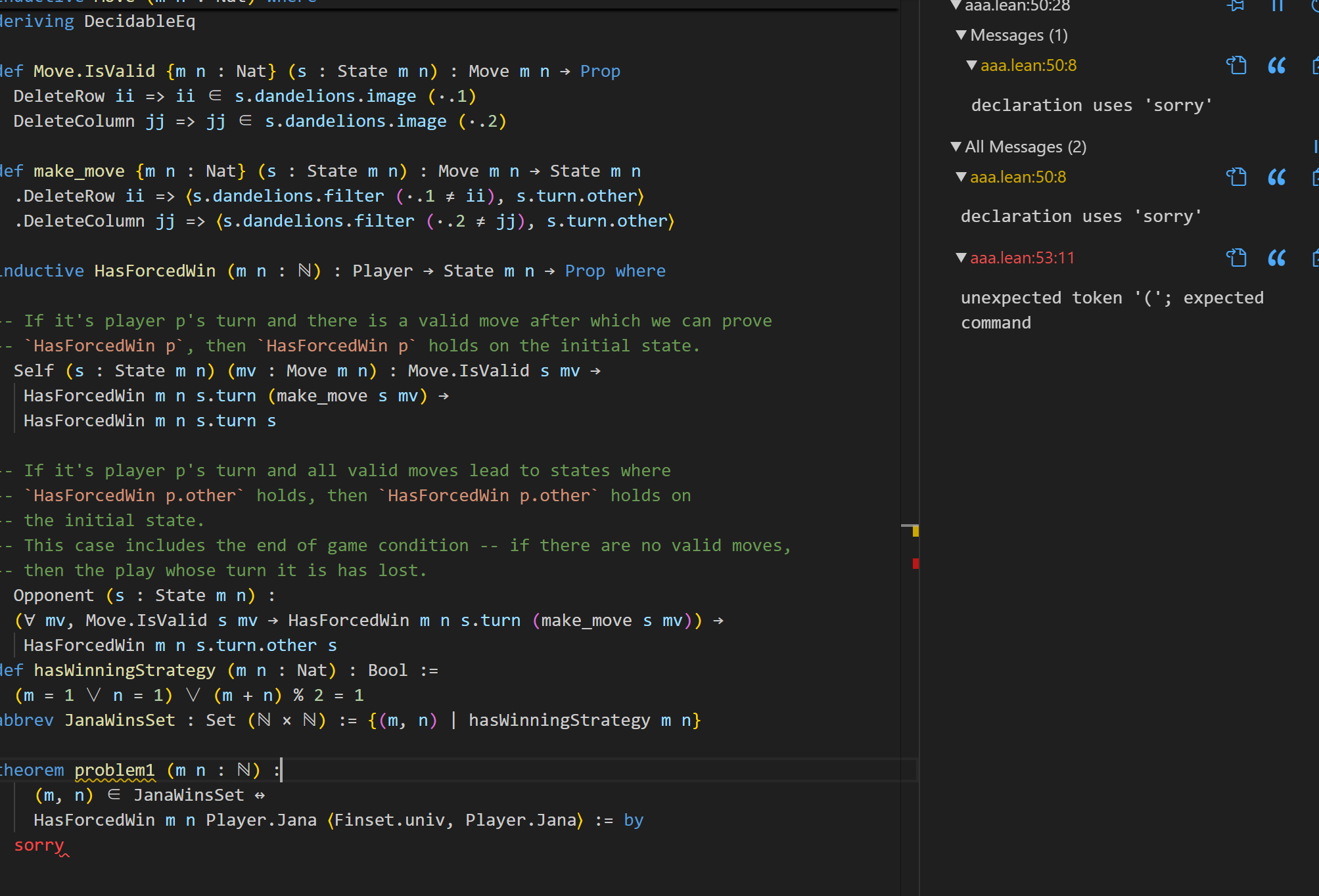The height and width of the screenshot is (896, 1319).
Task: Open the yellow aaa.lean:50:8 link under Messages
Action: pos(1029,66)
